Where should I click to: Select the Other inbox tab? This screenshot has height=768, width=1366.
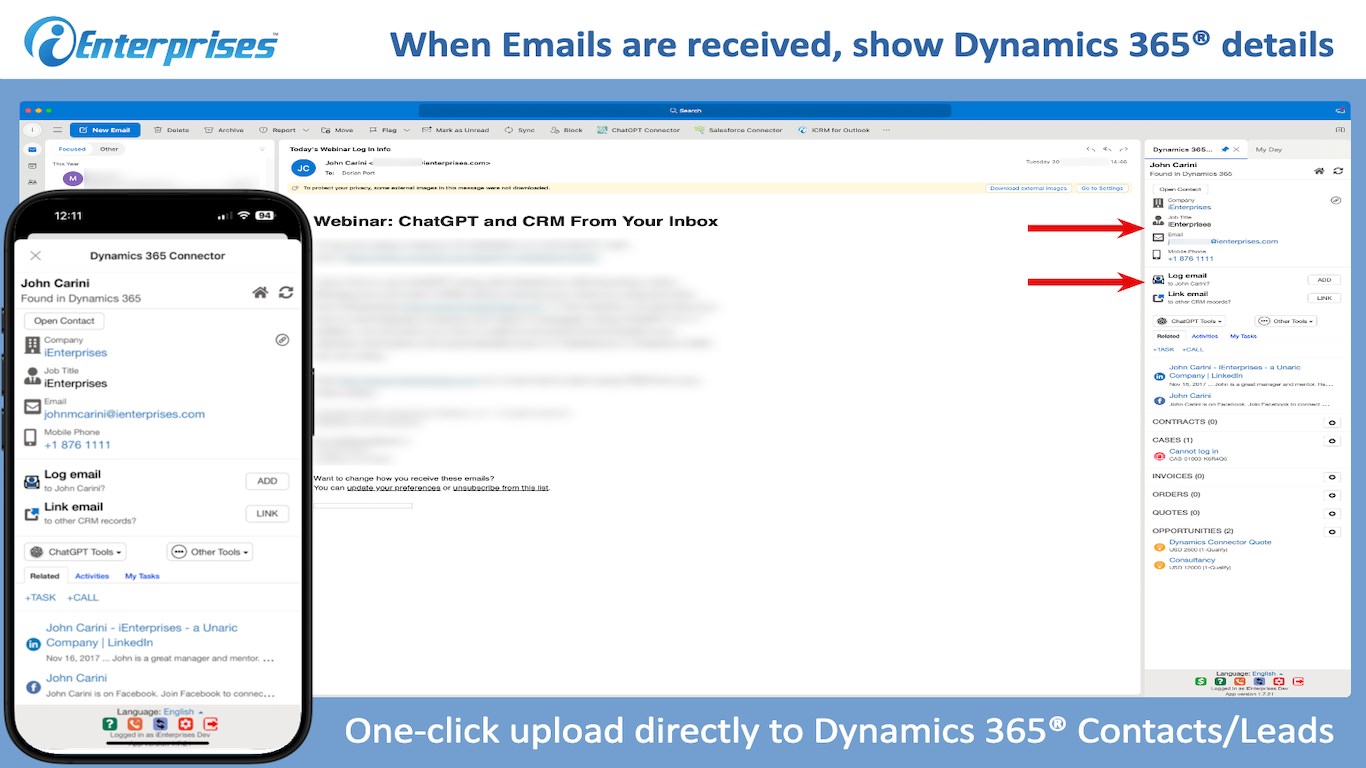tap(108, 149)
